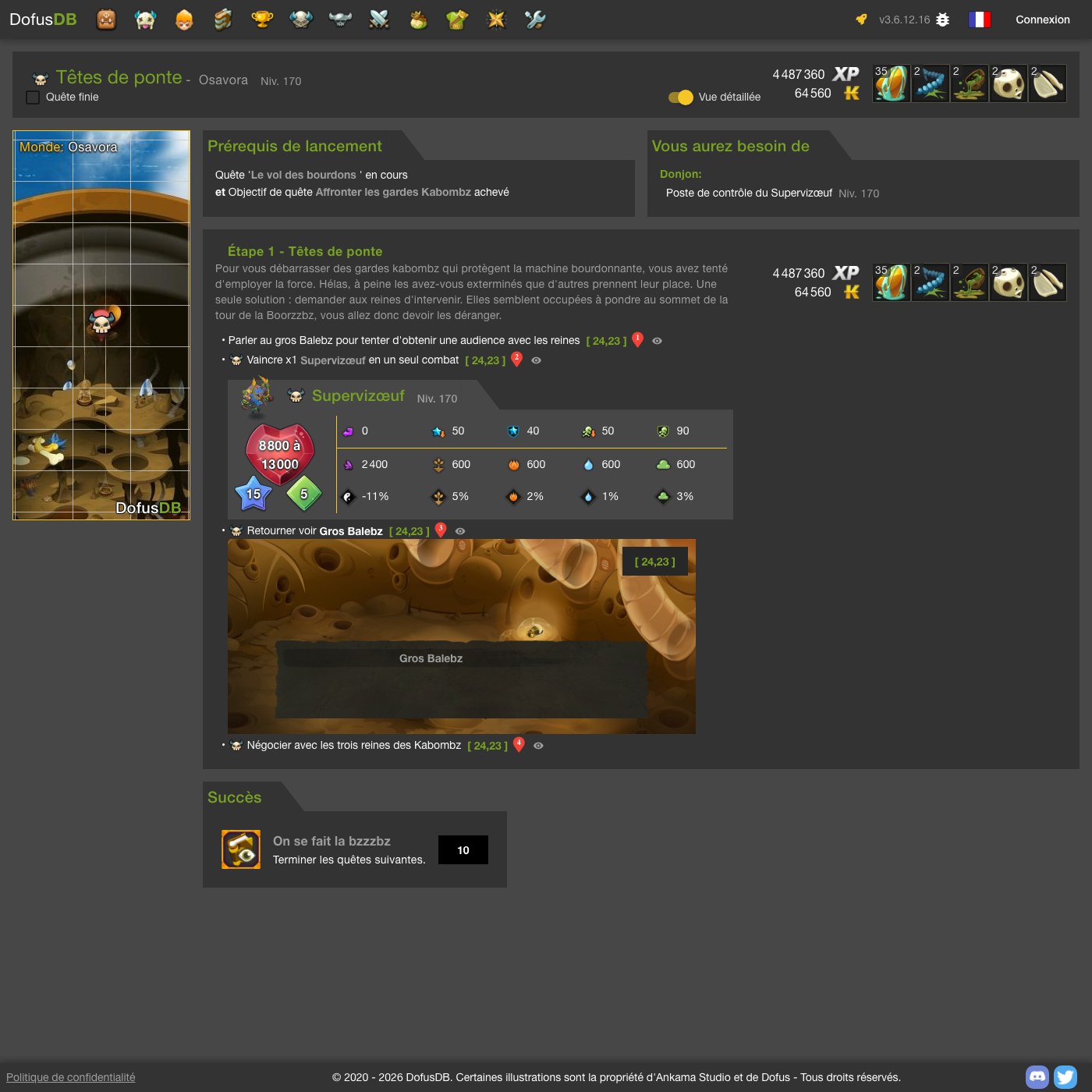Open the gold trophy icon in the navbar

point(262,19)
